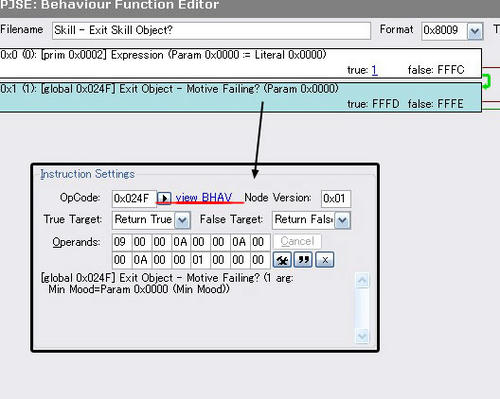Open the True Target dropdown
500x399 pixels.
pyautogui.click(x=183, y=220)
